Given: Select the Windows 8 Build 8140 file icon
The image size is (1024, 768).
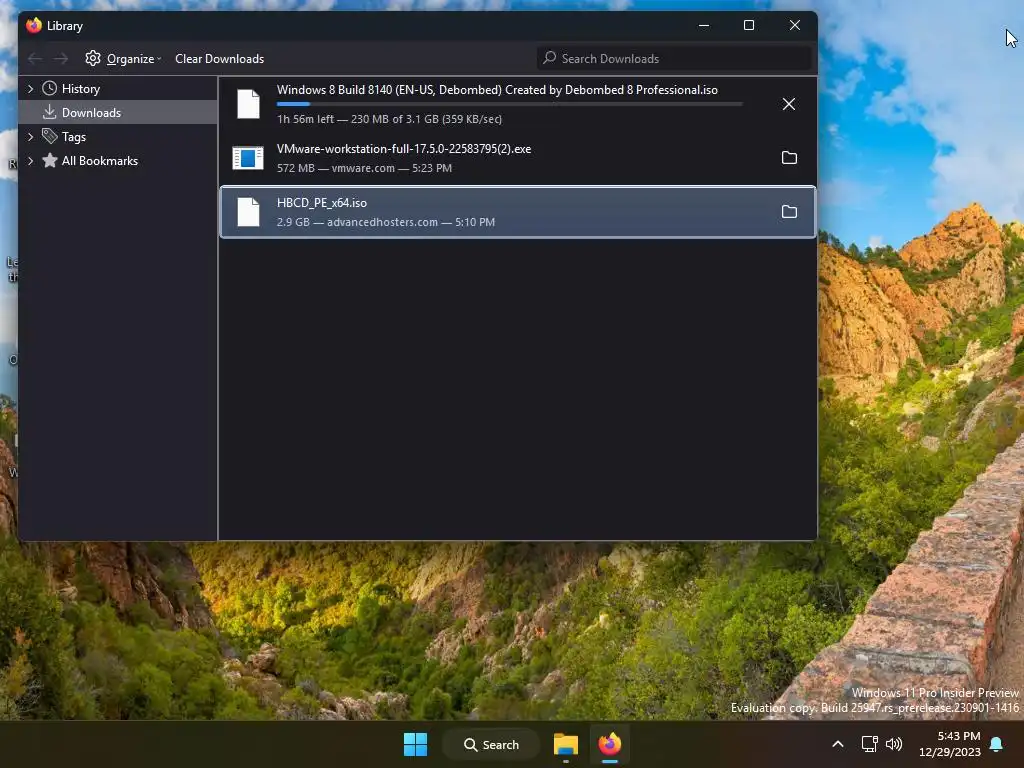Looking at the screenshot, I should click(x=248, y=104).
